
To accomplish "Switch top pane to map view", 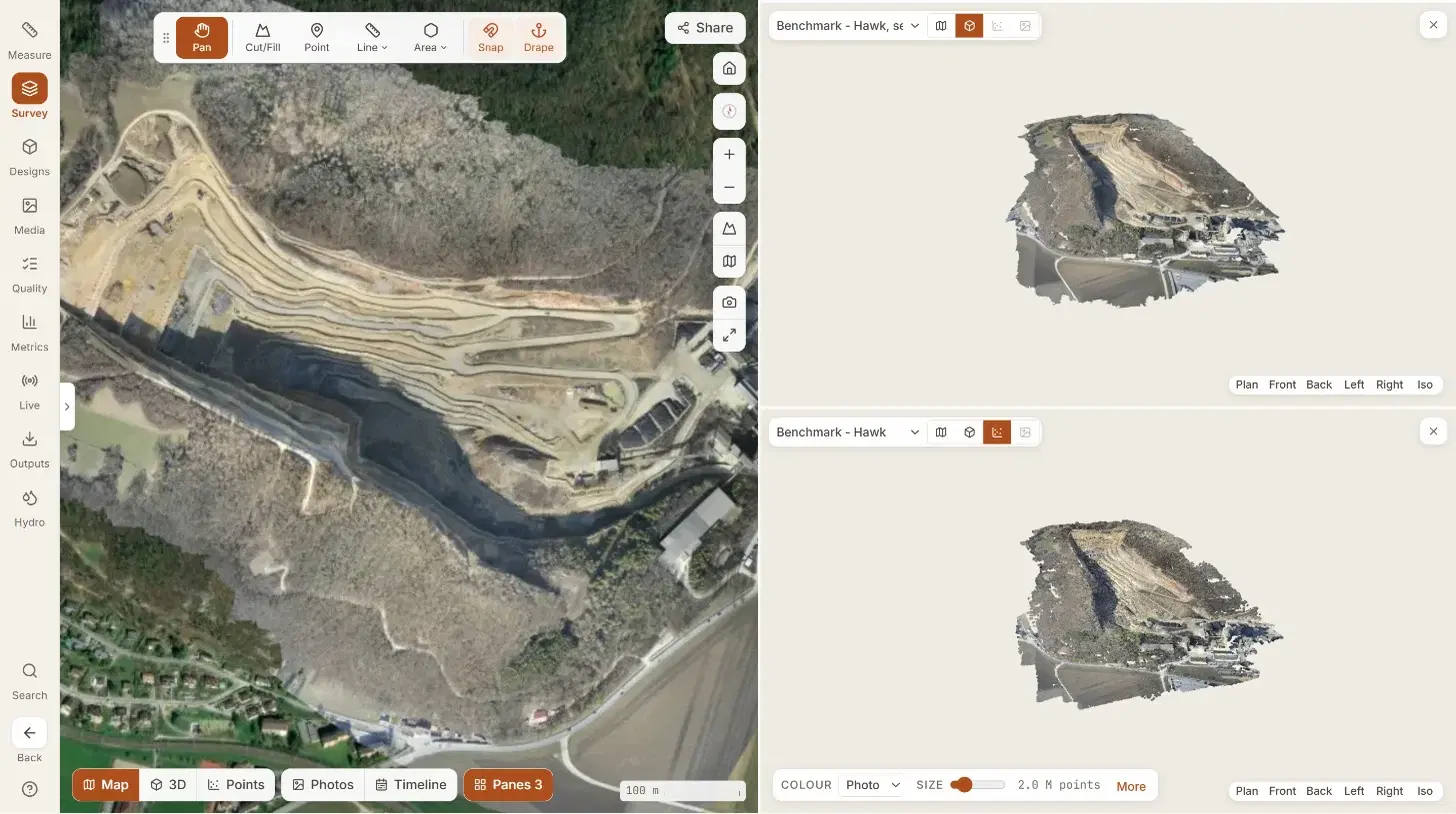I will (x=941, y=26).
